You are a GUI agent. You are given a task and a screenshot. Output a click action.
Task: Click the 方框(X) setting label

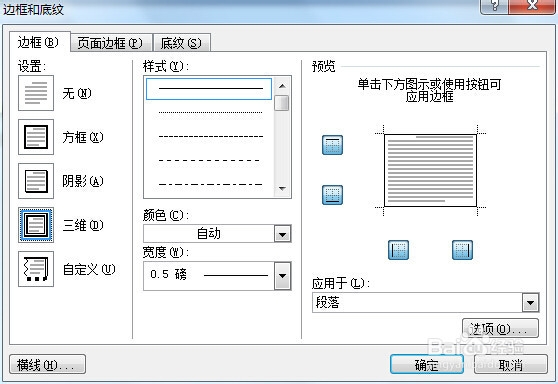83,137
